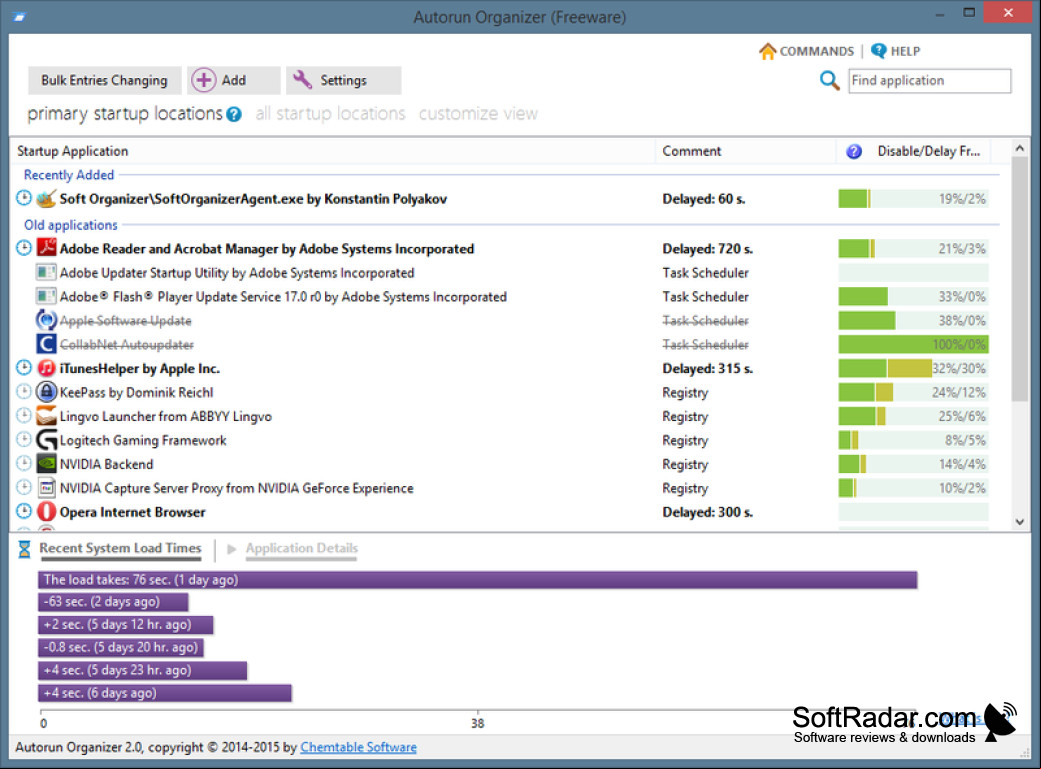This screenshot has width=1041, height=769.
Task: Open customize view
Action: tap(478, 114)
